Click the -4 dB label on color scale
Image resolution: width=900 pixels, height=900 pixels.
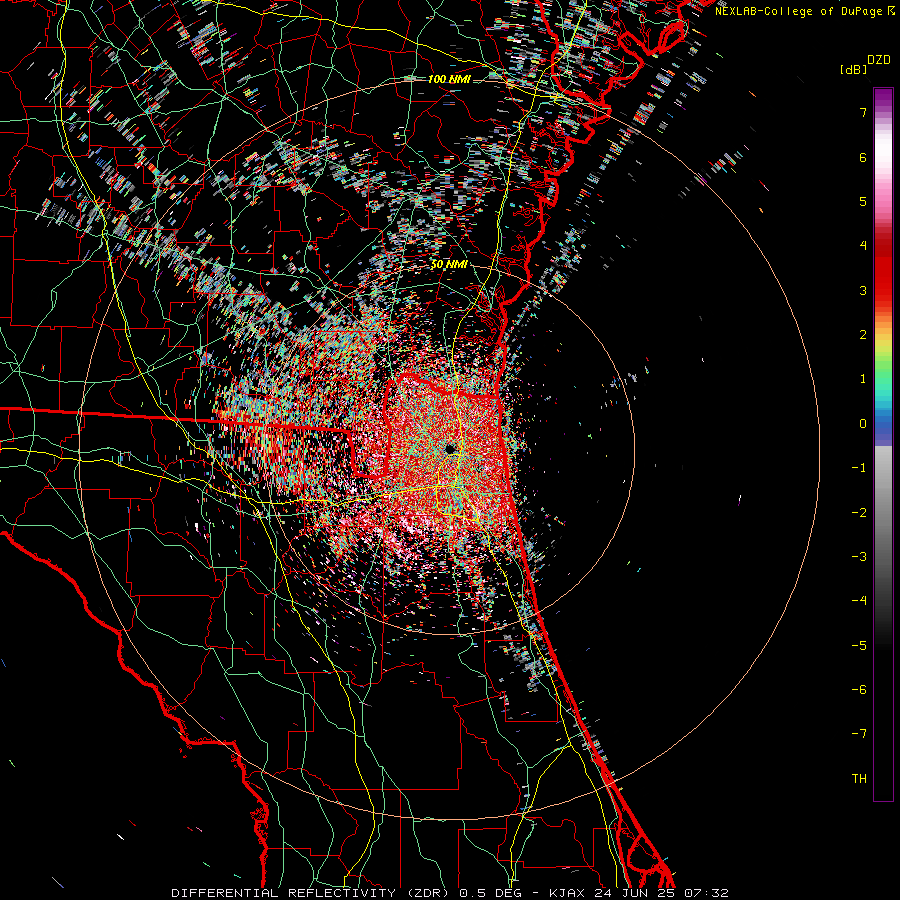[x=859, y=600]
